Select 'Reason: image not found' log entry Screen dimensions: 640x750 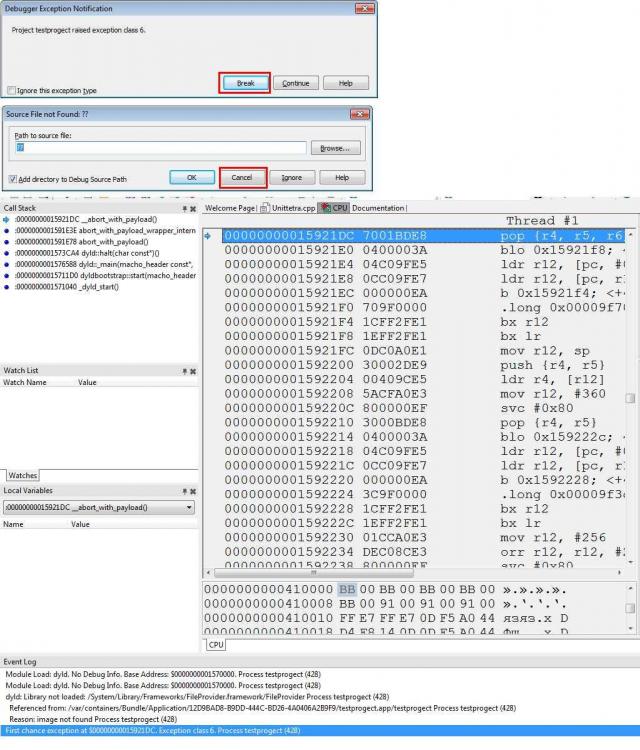click(93, 719)
